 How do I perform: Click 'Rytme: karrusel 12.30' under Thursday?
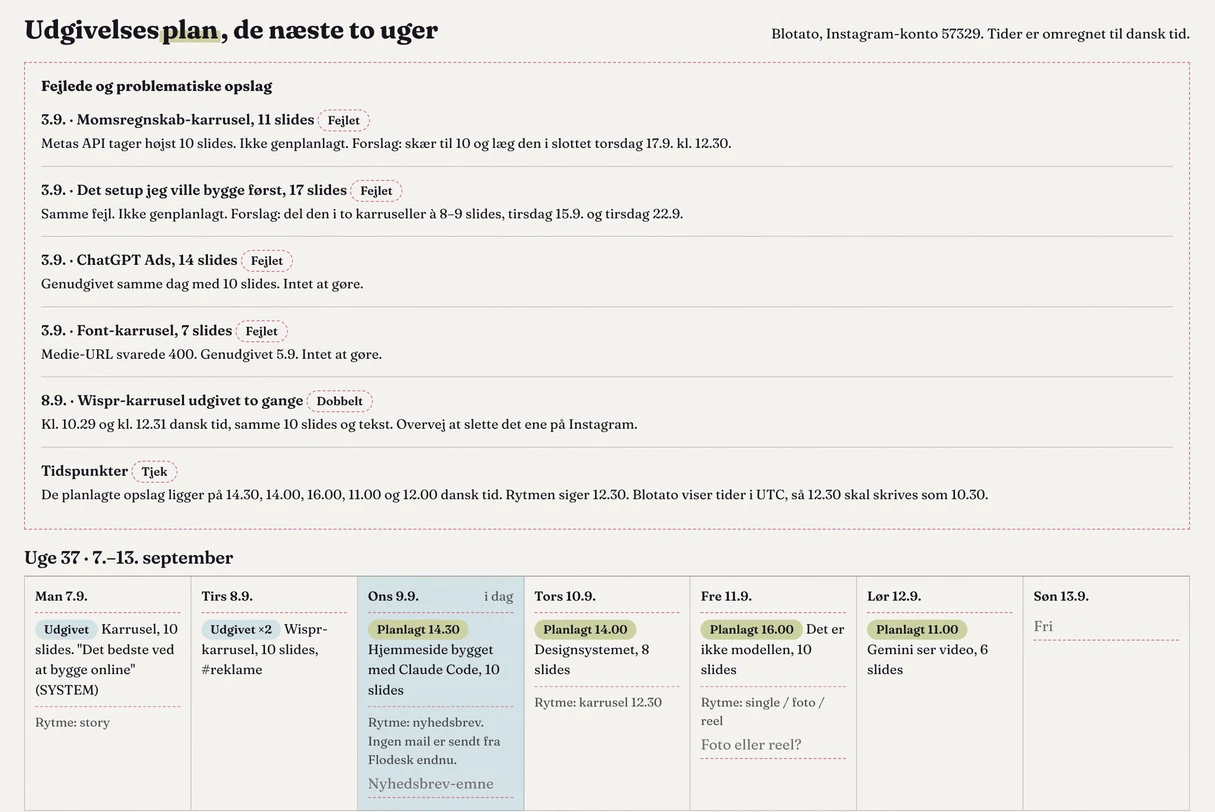tap(598, 702)
